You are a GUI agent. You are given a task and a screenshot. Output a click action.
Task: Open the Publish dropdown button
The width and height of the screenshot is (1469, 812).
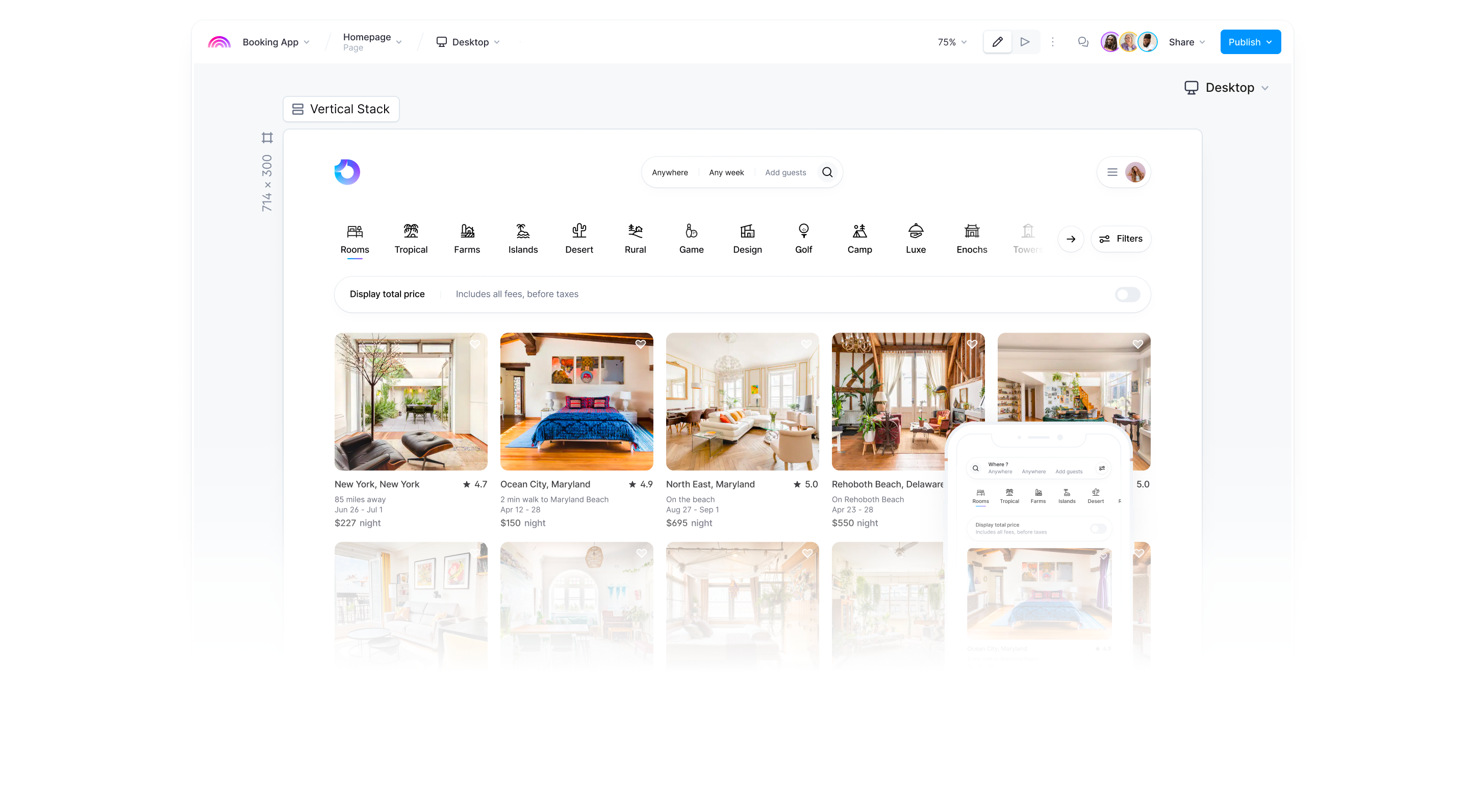[1250, 42]
